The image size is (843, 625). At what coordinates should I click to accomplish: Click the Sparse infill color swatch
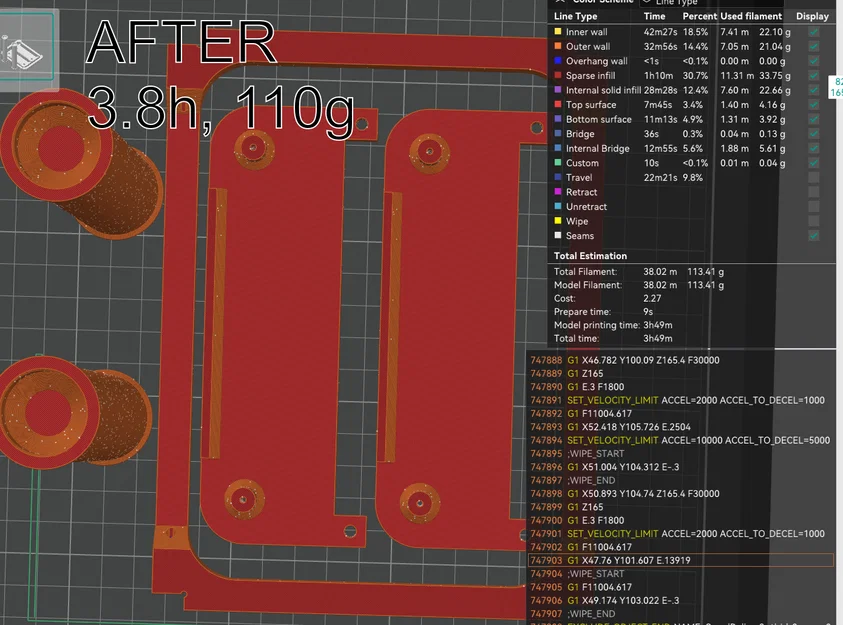(x=558, y=75)
